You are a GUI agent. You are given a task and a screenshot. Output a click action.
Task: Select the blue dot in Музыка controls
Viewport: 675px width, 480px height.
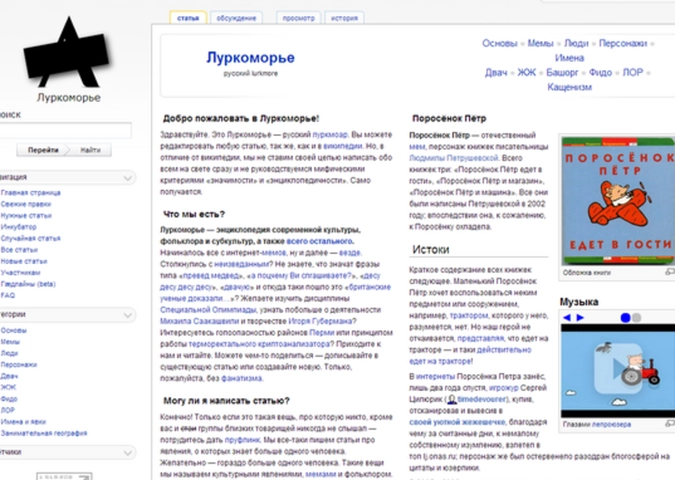[626, 318]
